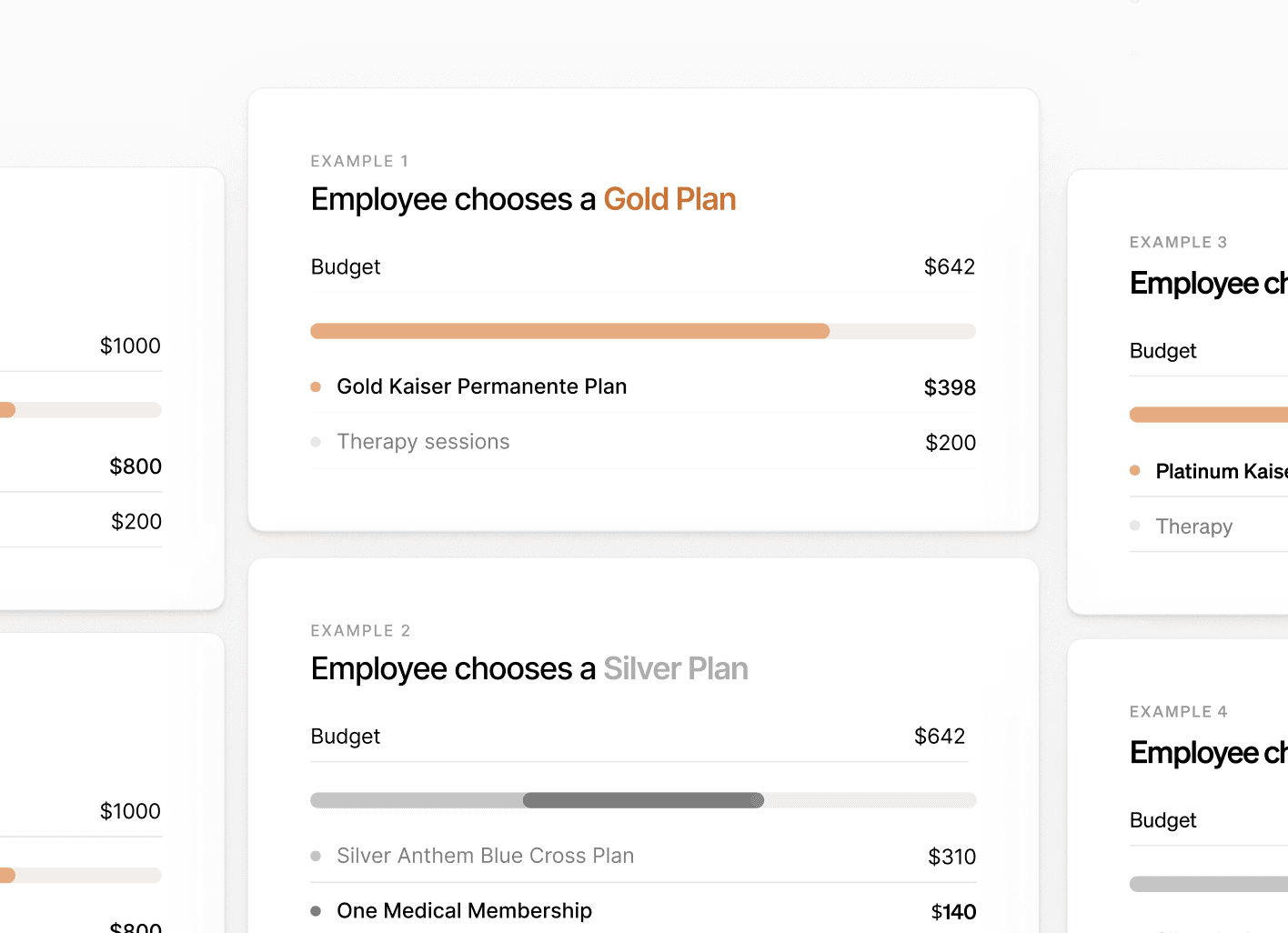The width and height of the screenshot is (1288, 933).
Task: Select the Gold Kaiser Permanente Plan row
Action: 481,386
